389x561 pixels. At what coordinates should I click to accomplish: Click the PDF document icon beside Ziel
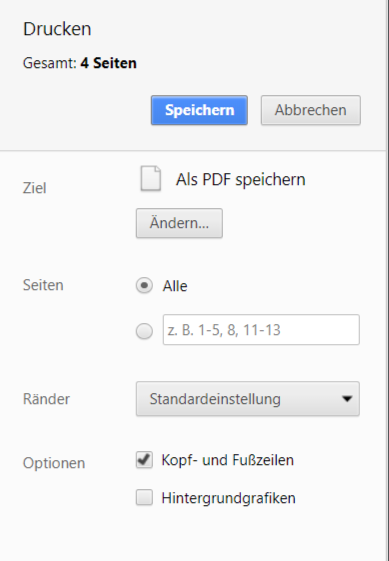151,179
